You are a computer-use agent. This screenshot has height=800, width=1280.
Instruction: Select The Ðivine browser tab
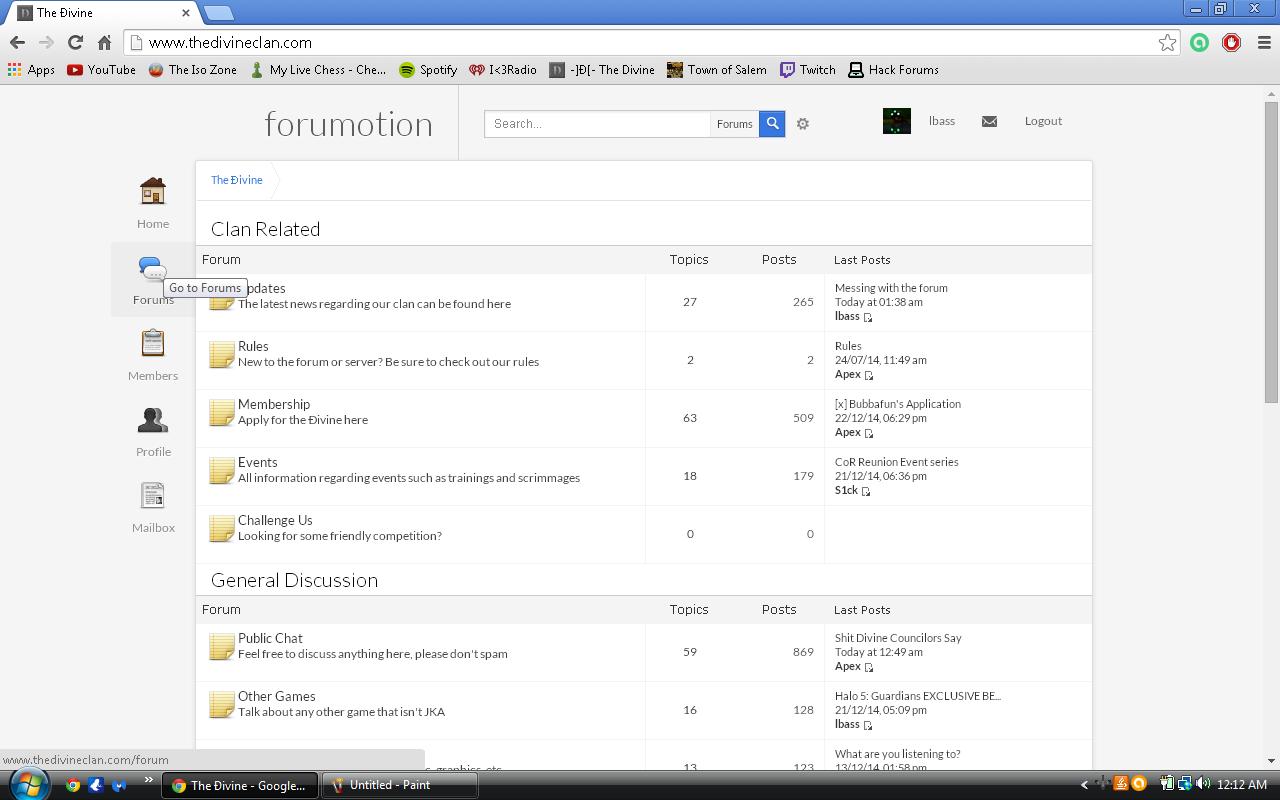click(x=105, y=13)
